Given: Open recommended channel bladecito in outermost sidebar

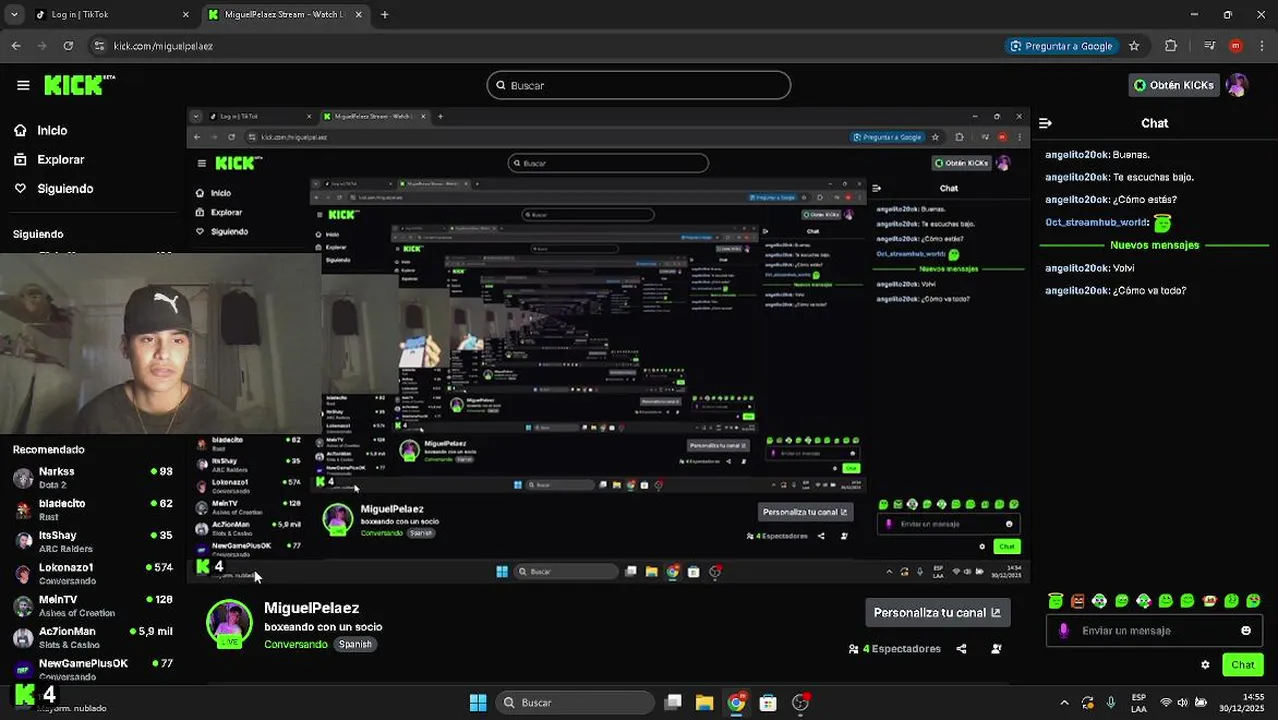Looking at the screenshot, I should point(92,509).
